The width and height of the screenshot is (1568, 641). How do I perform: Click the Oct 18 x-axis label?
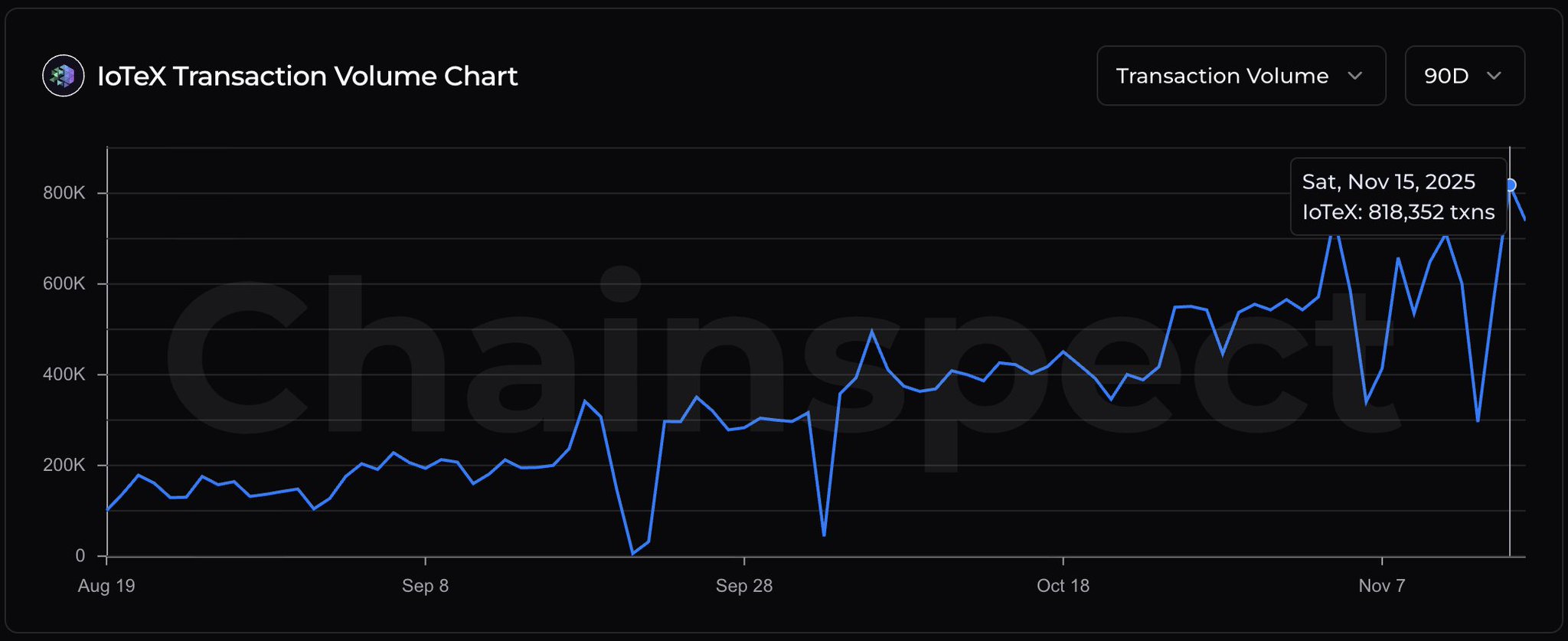(1063, 586)
